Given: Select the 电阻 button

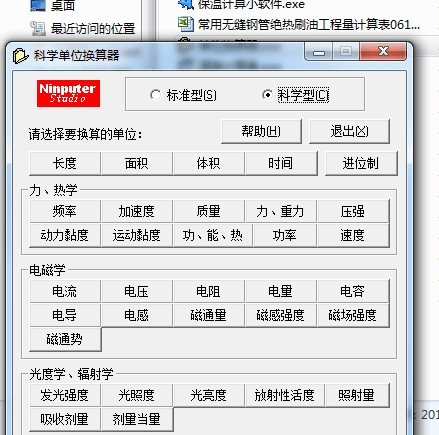Looking at the screenshot, I should coord(209,291).
